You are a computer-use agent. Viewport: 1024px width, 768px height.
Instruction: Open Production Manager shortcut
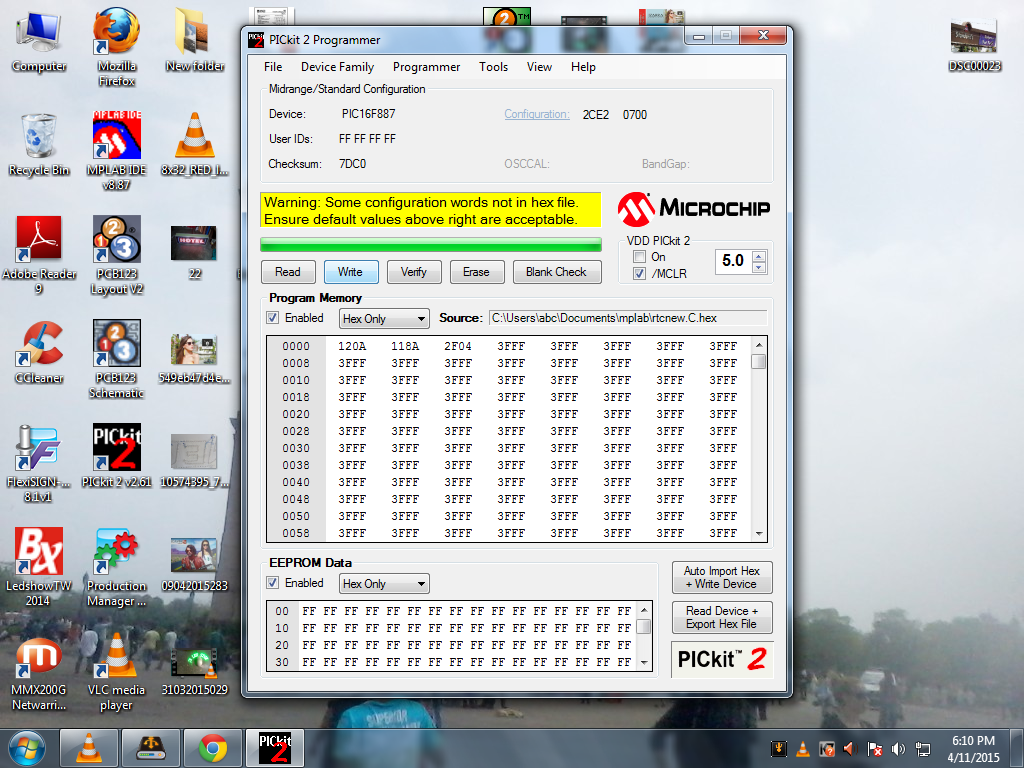pyautogui.click(x=116, y=567)
